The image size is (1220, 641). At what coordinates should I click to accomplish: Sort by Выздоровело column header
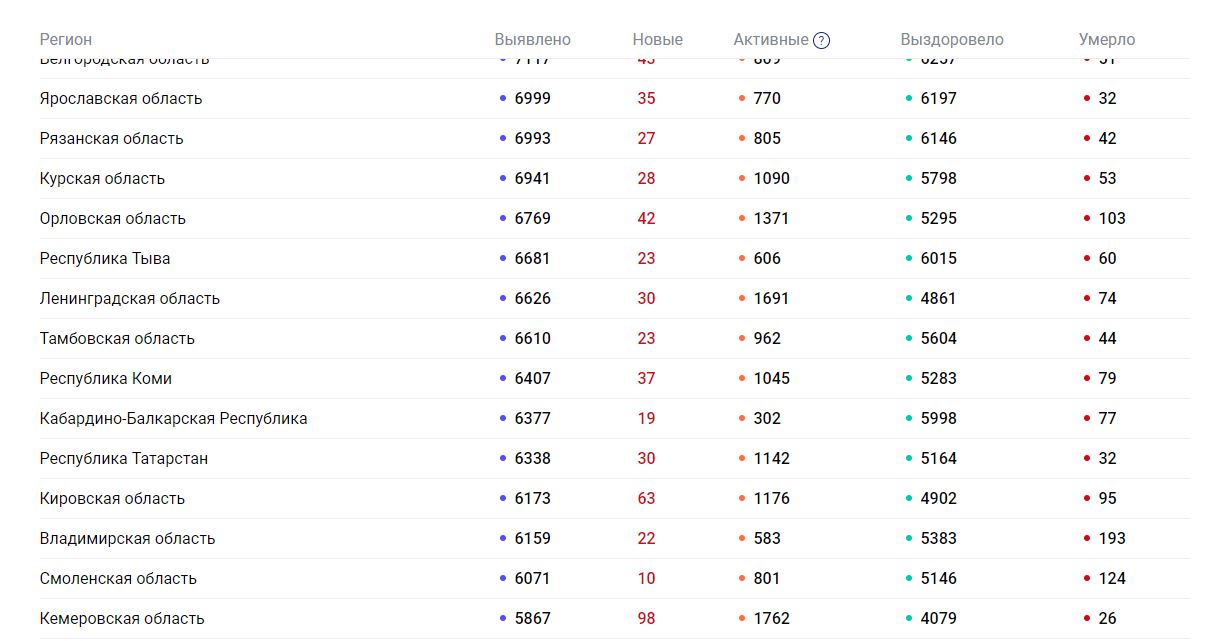pyautogui.click(x=951, y=40)
